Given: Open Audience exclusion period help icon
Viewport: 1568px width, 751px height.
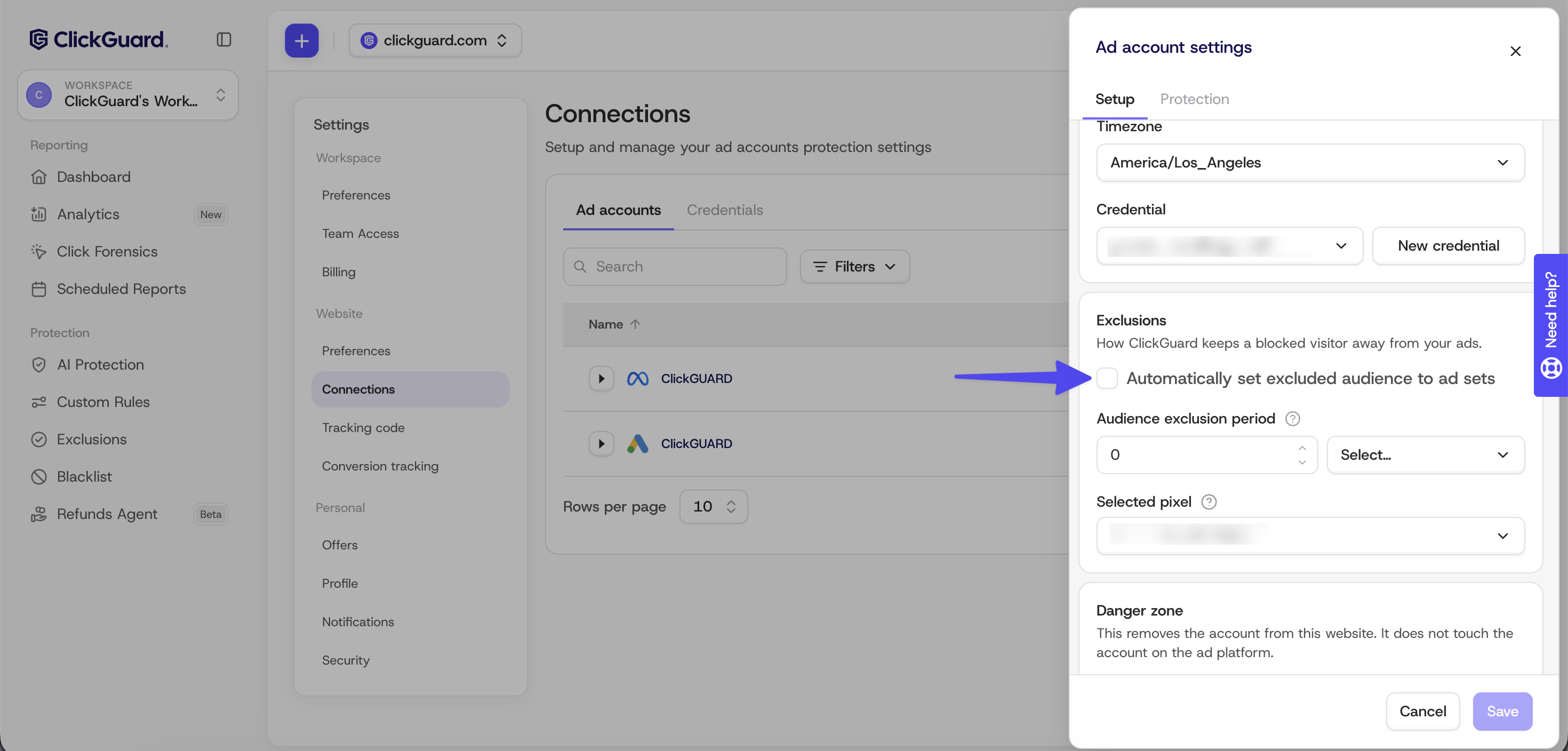Looking at the screenshot, I should (x=1292, y=419).
